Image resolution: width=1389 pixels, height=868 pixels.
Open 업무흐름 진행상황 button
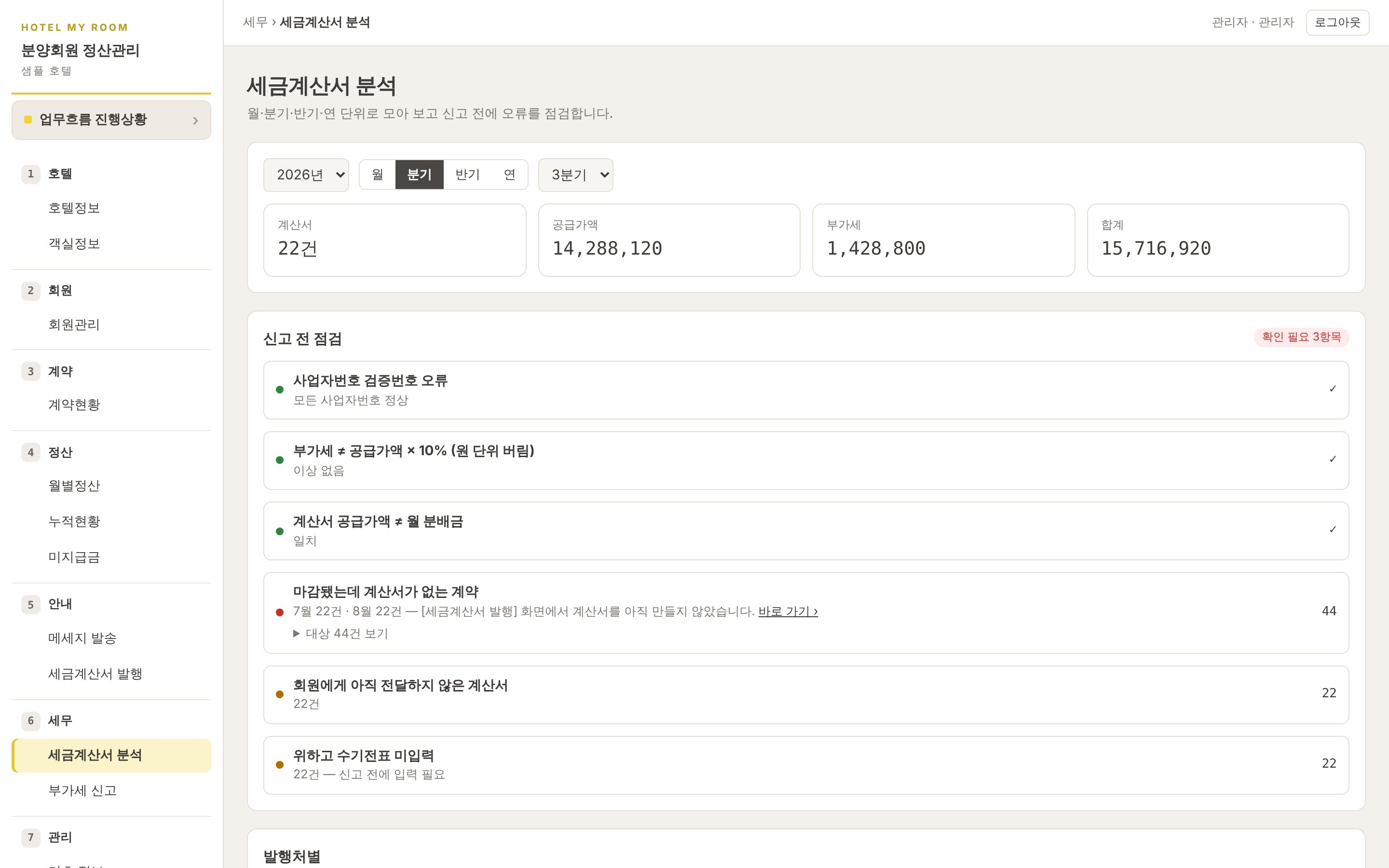point(111,120)
